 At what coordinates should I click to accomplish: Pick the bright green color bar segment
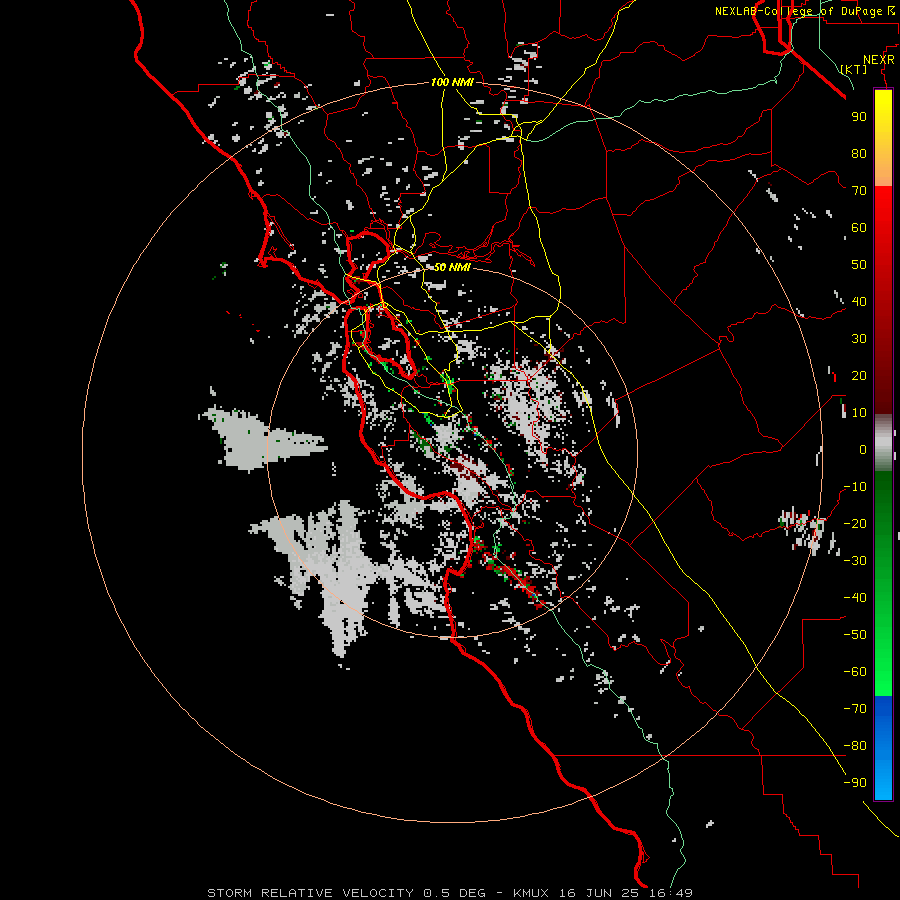pyautogui.click(x=883, y=660)
